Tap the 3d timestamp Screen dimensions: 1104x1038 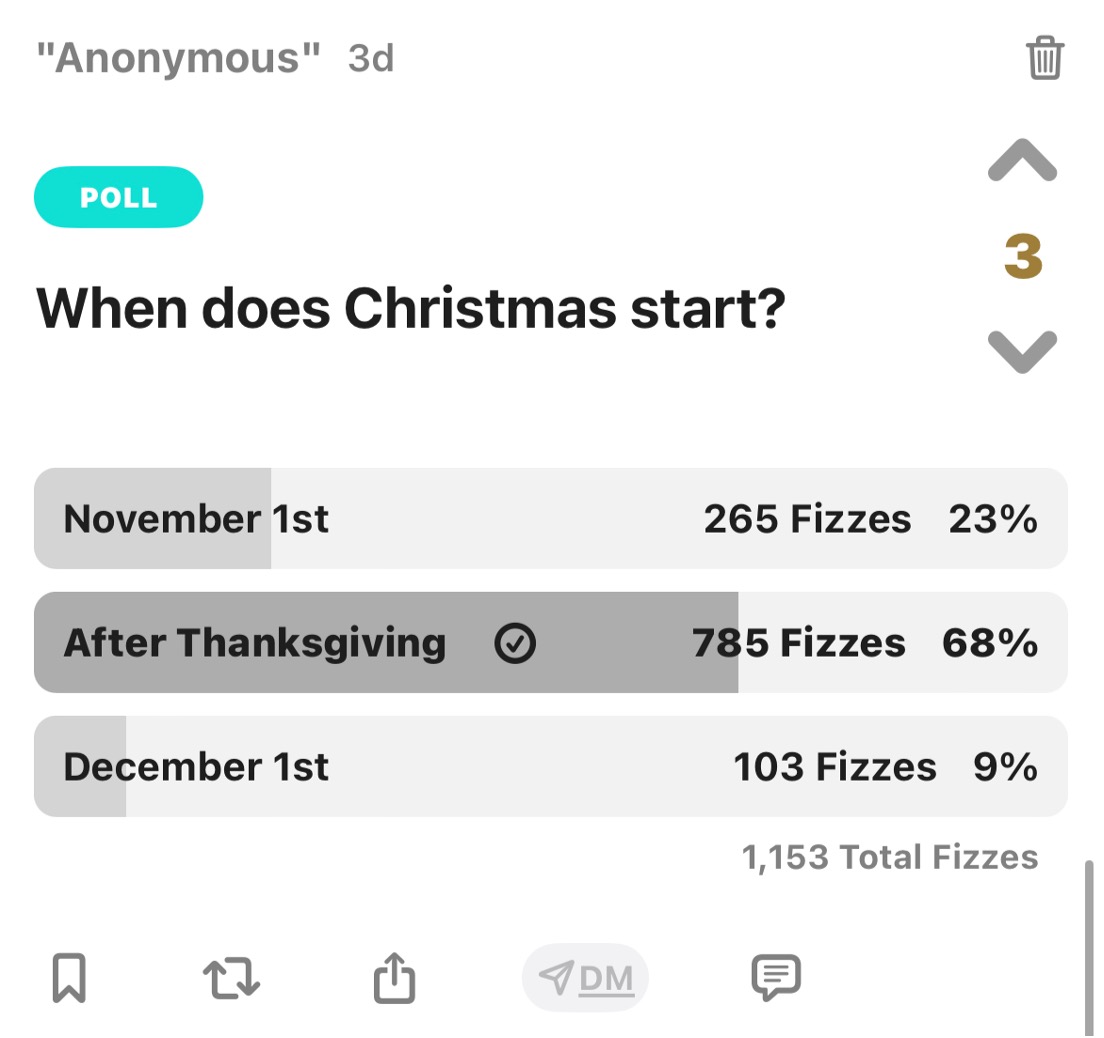click(371, 58)
